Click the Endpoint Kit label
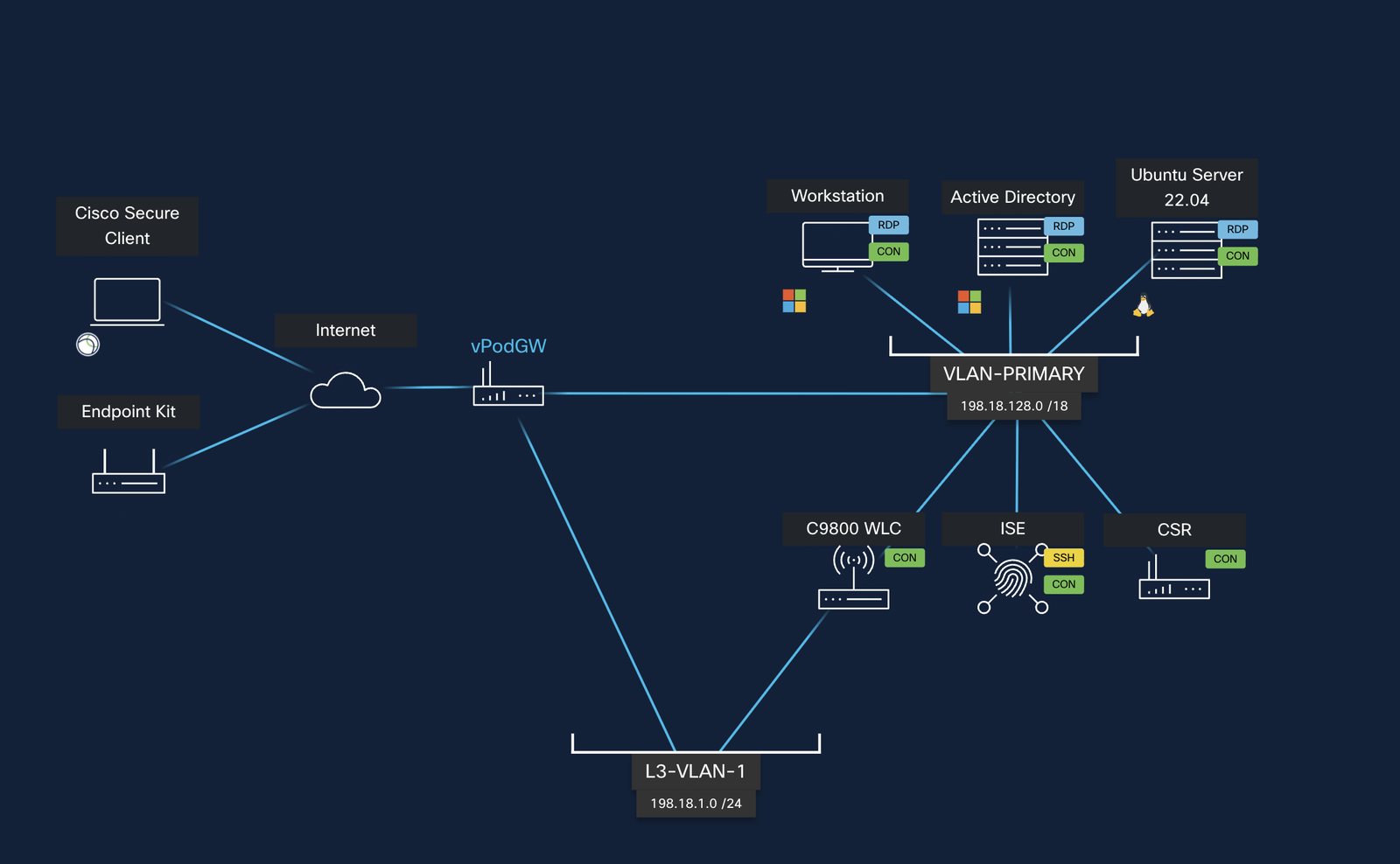 point(129,412)
